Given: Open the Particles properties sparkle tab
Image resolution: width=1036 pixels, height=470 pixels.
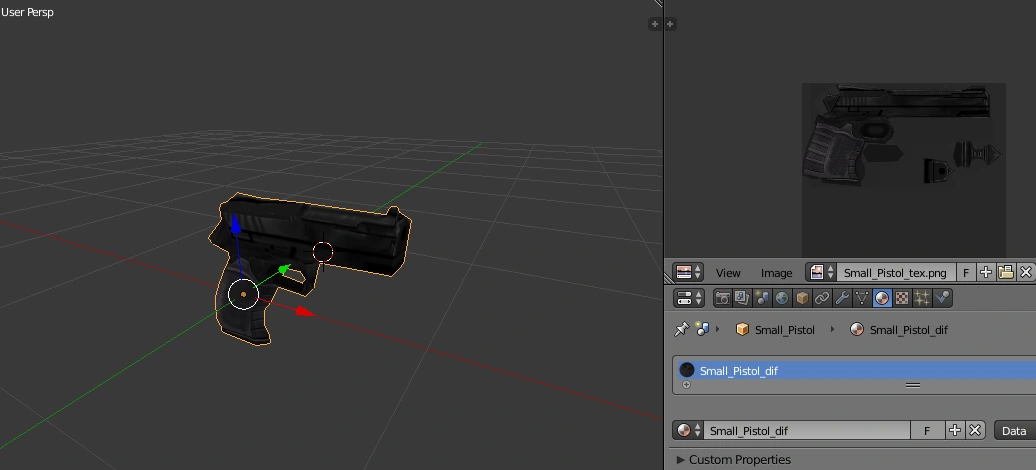Looking at the screenshot, I should click(922, 298).
